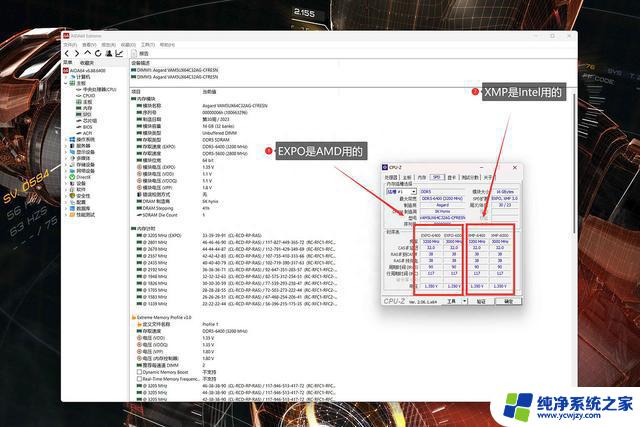The height and width of the screenshot is (427, 640).
Task: Select ACPI in the tree
Action: (x=84, y=133)
